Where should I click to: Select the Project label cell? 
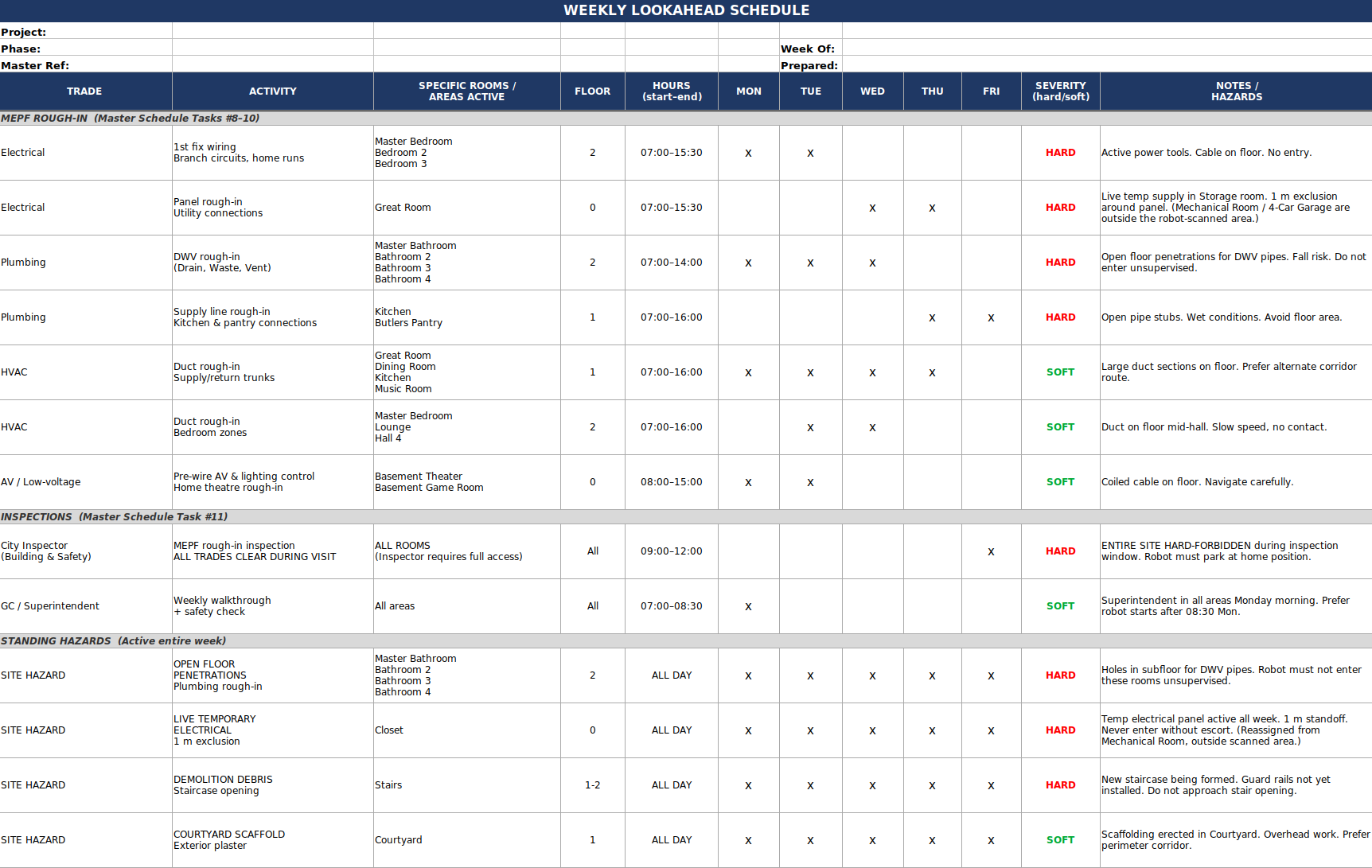pyautogui.click(x=86, y=32)
